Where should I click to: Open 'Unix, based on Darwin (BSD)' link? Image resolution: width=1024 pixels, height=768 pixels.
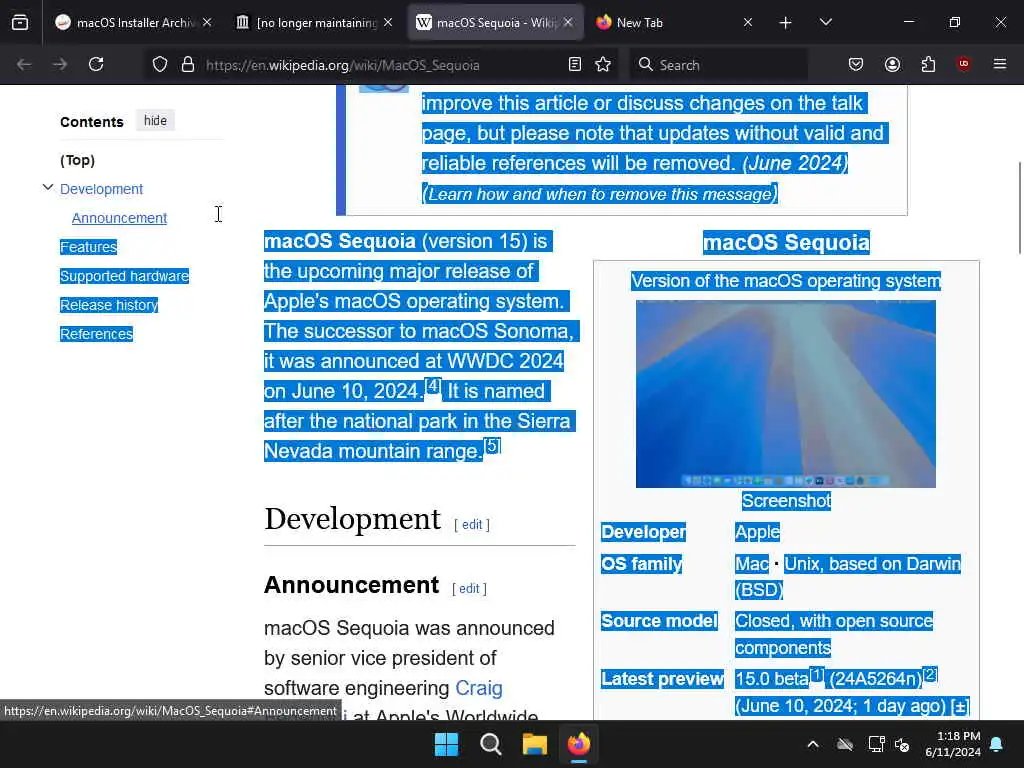coord(872,564)
